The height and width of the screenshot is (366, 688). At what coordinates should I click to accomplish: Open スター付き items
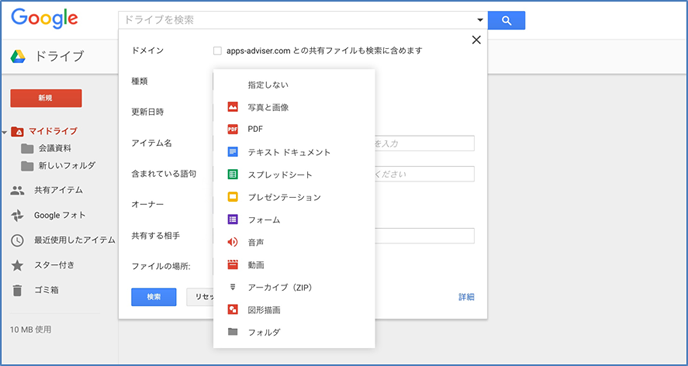pyautogui.click(x=54, y=266)
